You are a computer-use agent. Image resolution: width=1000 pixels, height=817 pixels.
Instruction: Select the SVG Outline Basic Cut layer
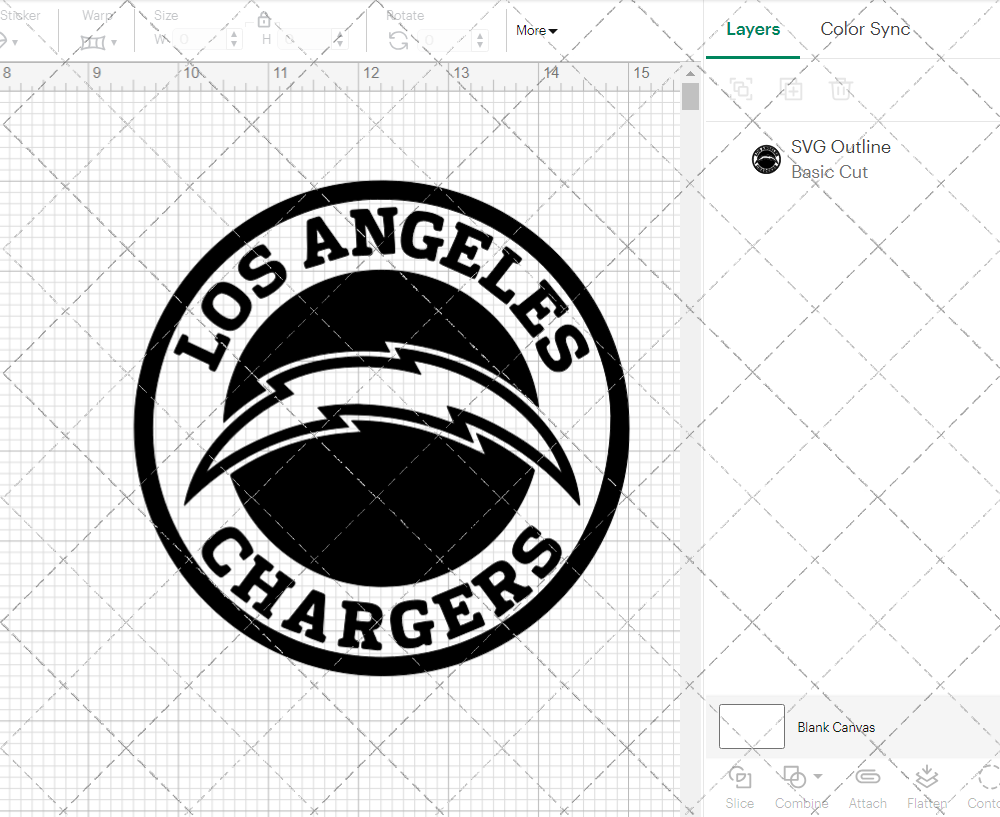[840, 158]
